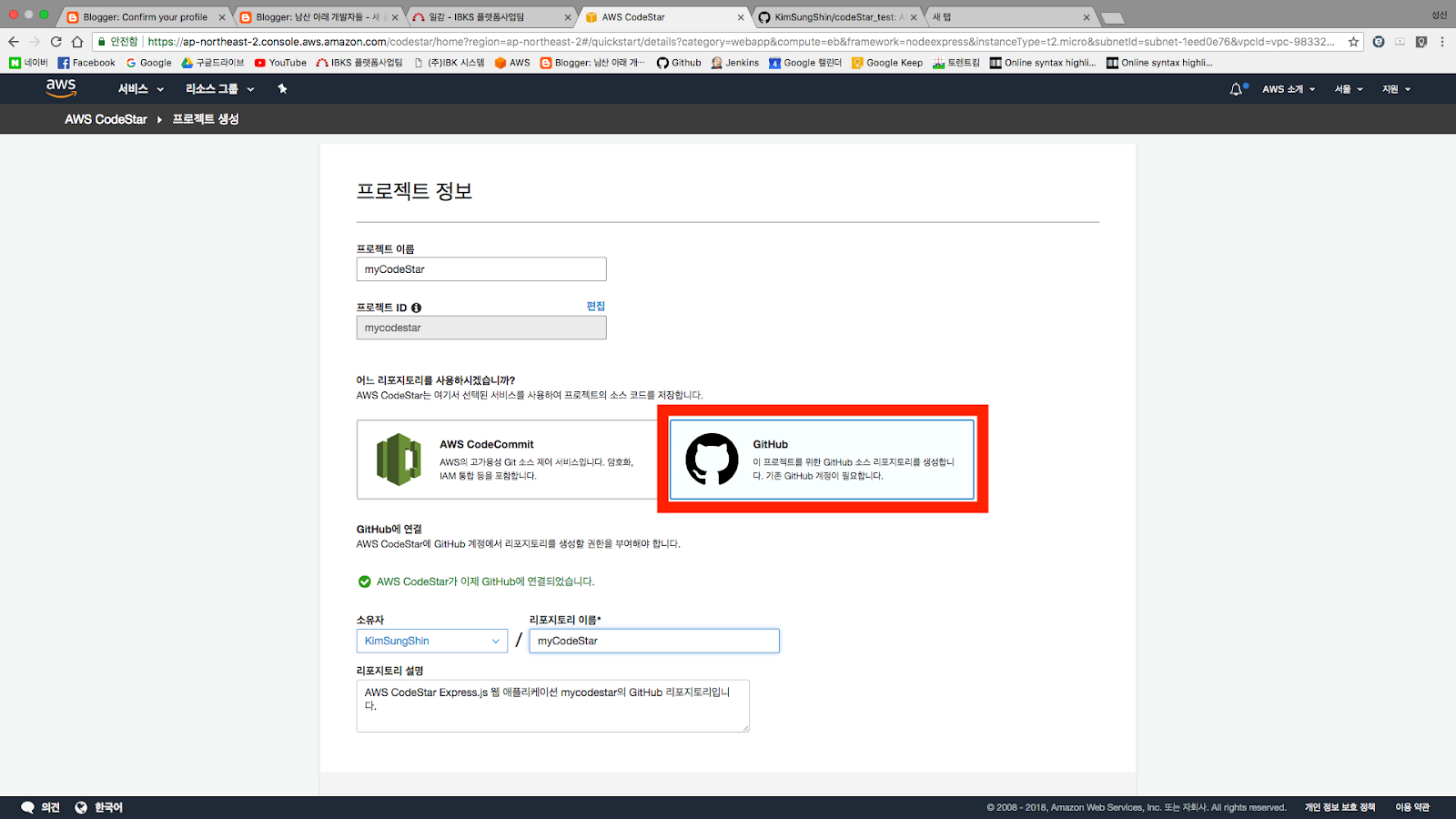Click the 프로젝트 이름 field containing myCodeStar
1456x819 pixels.
tap(481, 269)
